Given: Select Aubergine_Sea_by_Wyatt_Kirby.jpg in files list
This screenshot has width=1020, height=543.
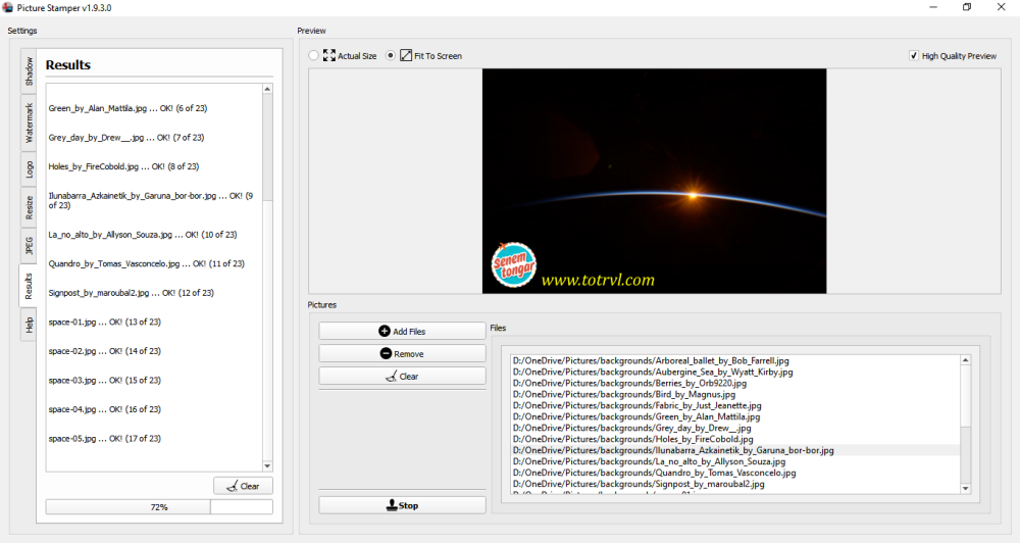Looking at the screenshot, I should point(736,372).
